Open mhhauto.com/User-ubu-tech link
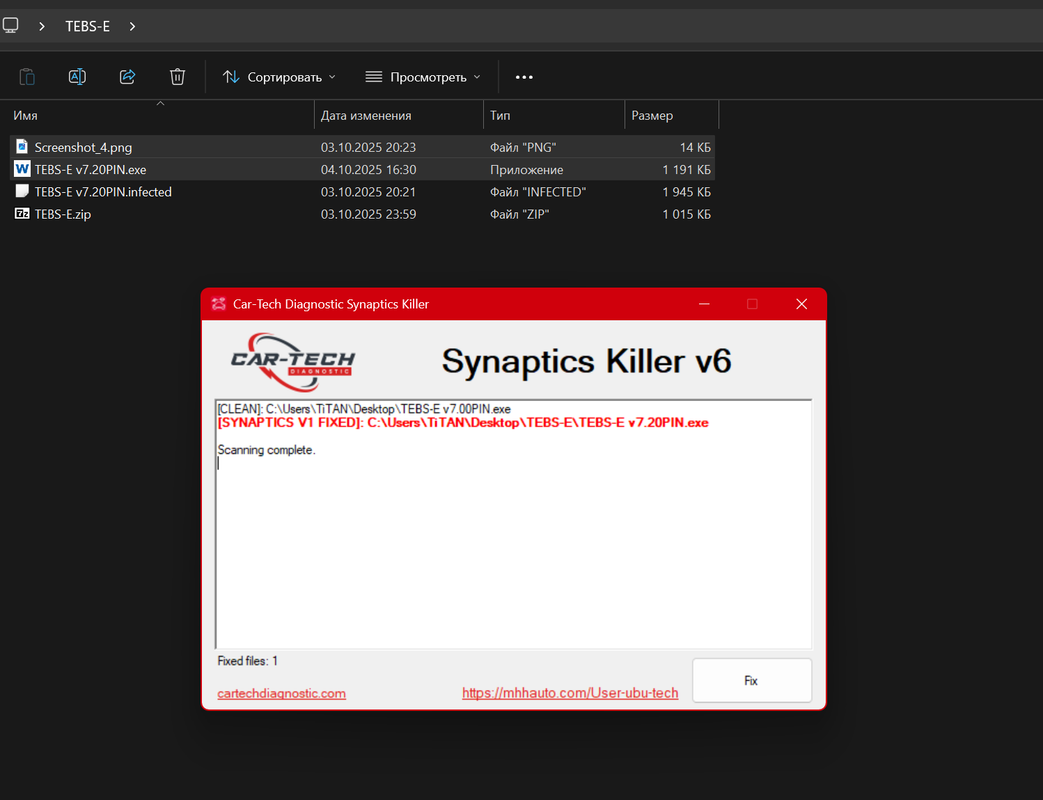Viewport: 1043px width, 800px height. coord(570,693)
